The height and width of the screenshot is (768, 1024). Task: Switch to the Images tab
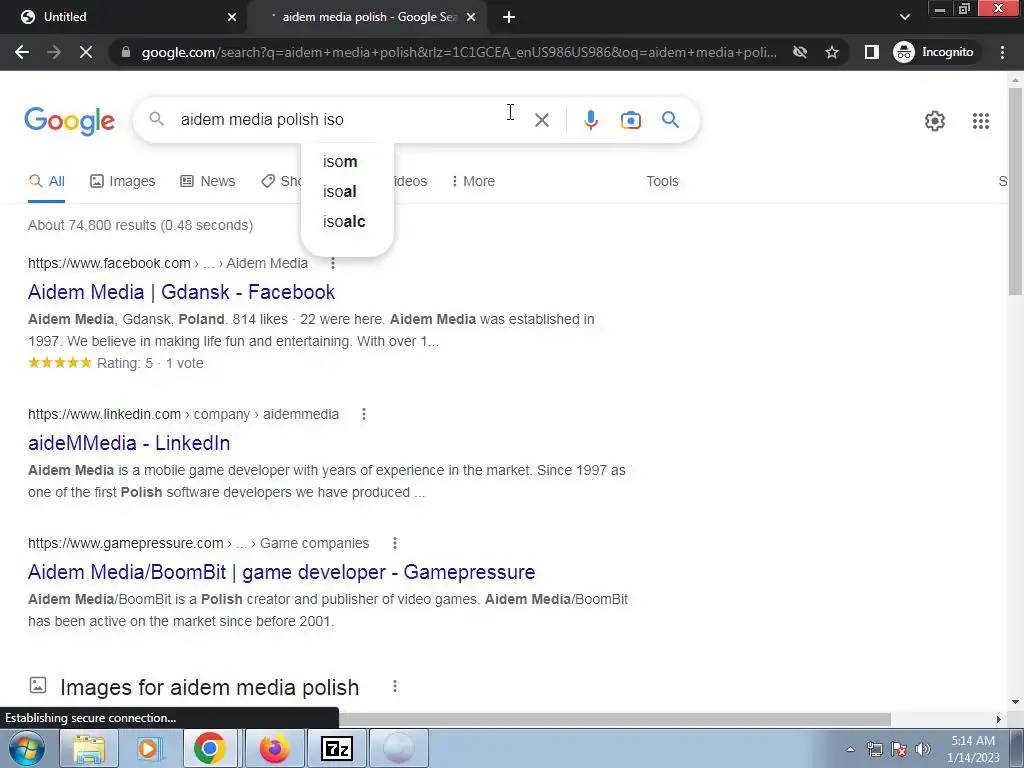pyautogui.click(x=122, y=182)
